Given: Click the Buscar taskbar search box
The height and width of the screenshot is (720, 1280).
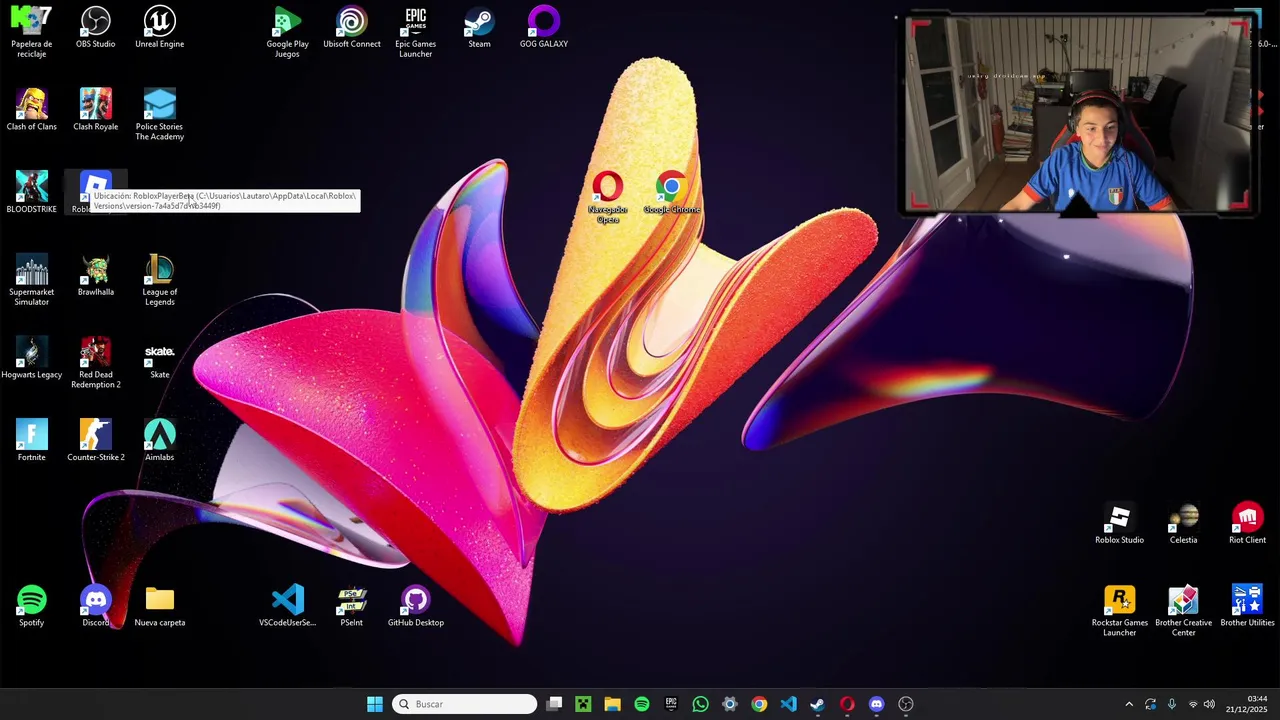Looking at the screenshot, I should (x=464, y=704).
